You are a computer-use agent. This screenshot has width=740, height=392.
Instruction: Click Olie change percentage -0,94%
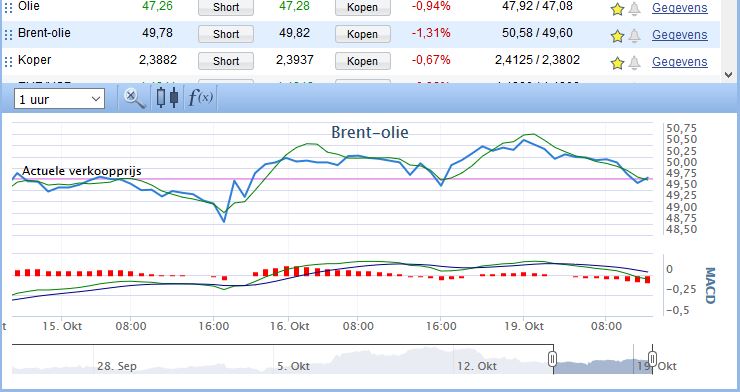pyautogui.click(x=431, y=6)
